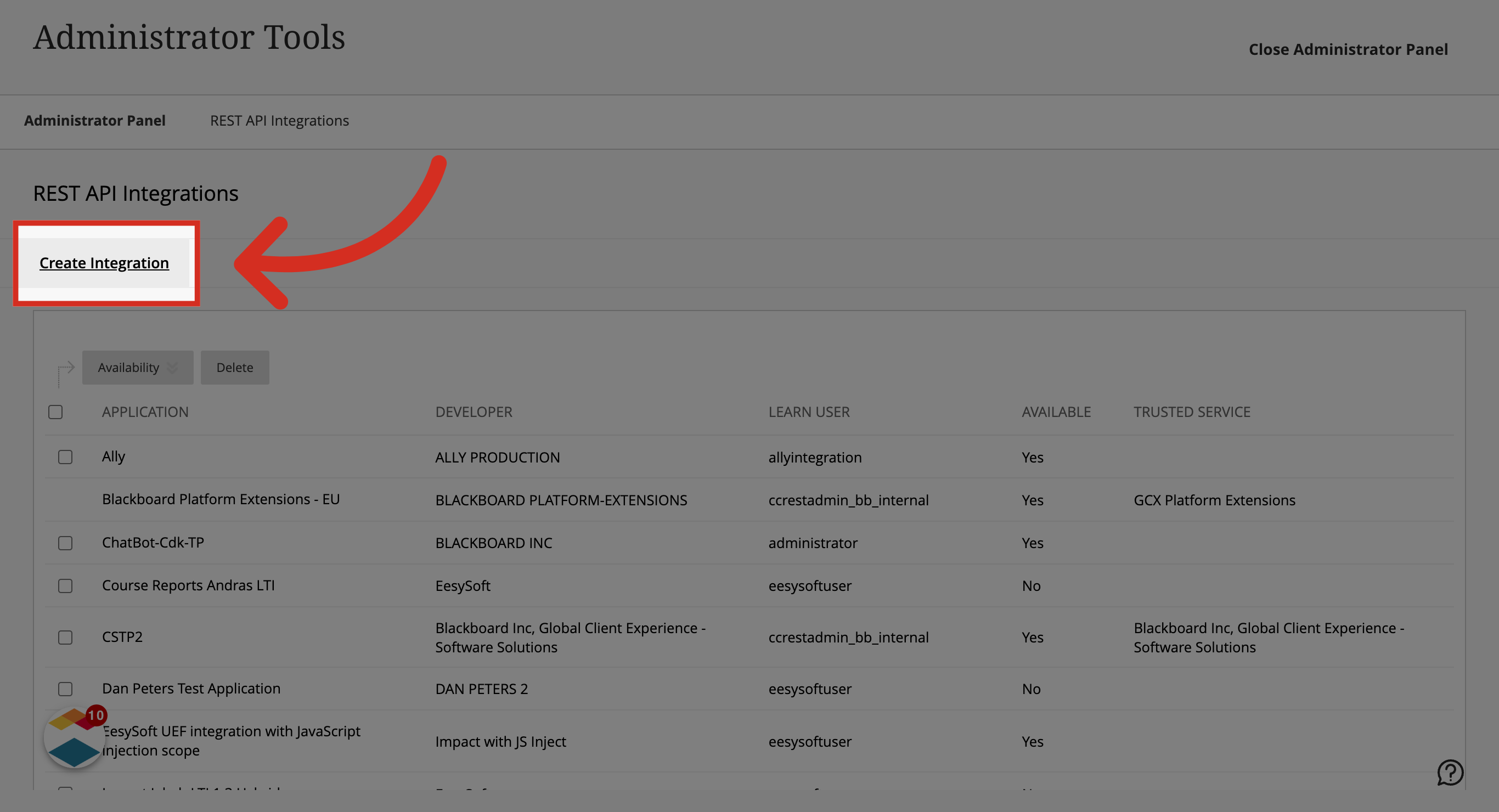Click the No value for Dan Peters Test Application
Viewport: 1499px width, 812px height.
(1031, 689)
